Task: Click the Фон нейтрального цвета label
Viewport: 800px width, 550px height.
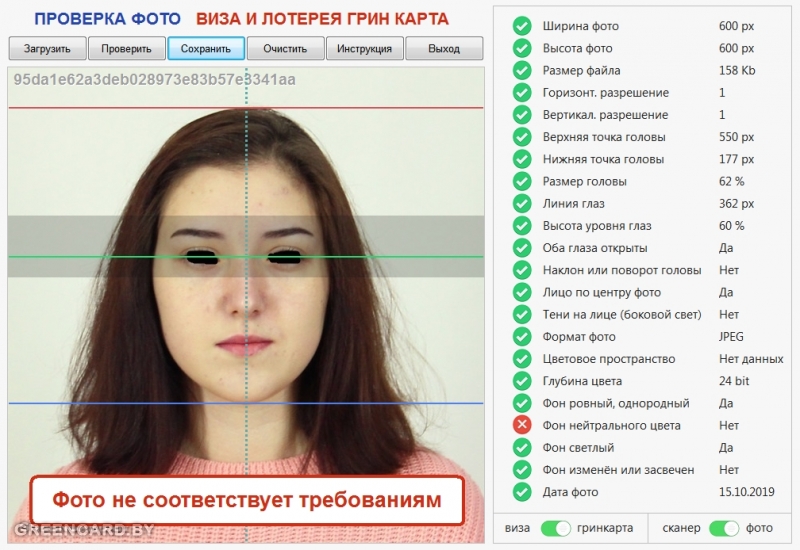Action: 611,426
